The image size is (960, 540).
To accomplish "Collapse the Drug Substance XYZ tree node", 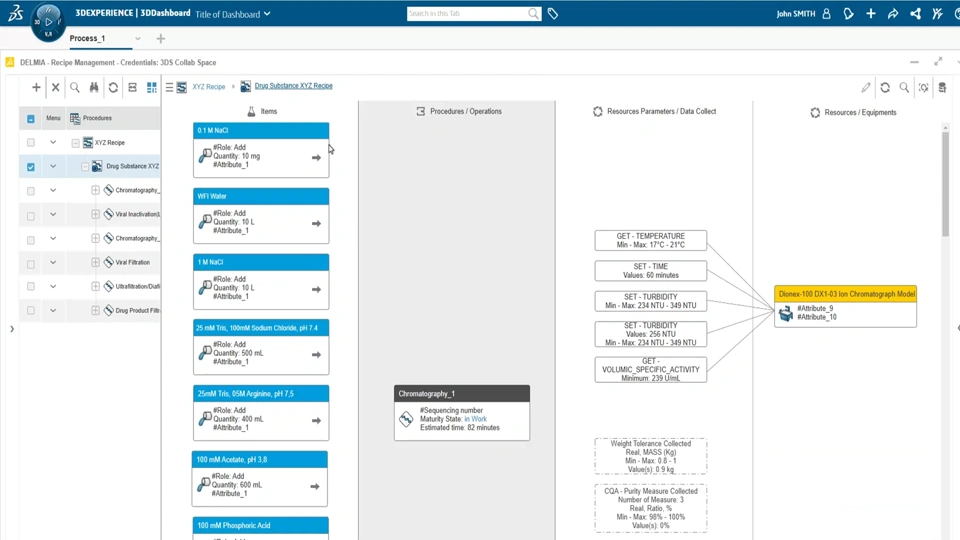I will coord(85,167).
